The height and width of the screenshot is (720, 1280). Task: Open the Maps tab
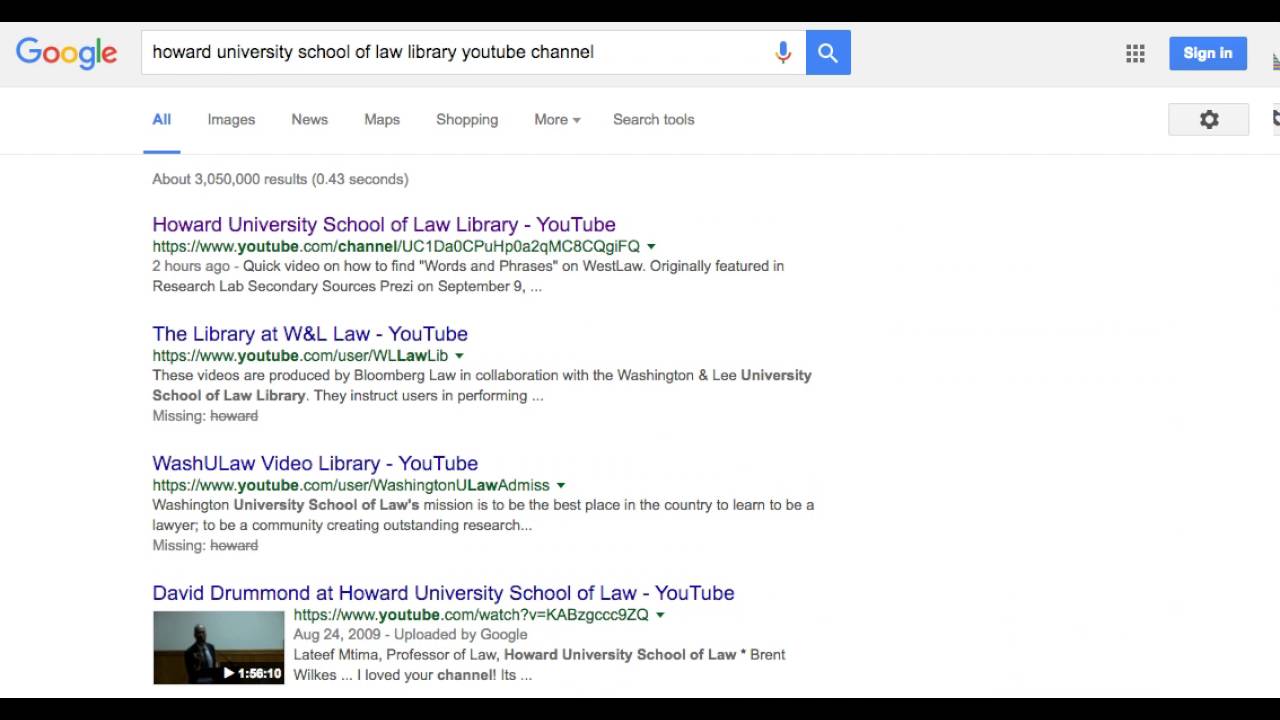pyautogui.click(x=382, y=120)
